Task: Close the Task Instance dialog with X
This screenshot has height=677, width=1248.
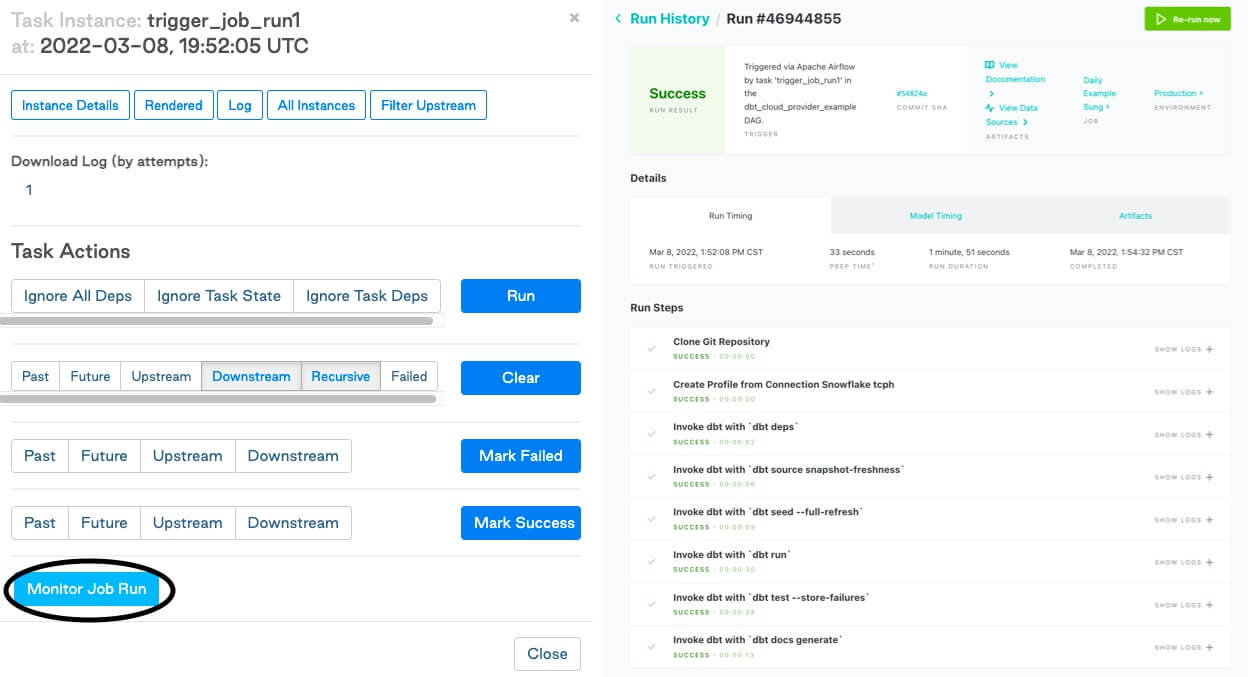Action: click(574, 18)
